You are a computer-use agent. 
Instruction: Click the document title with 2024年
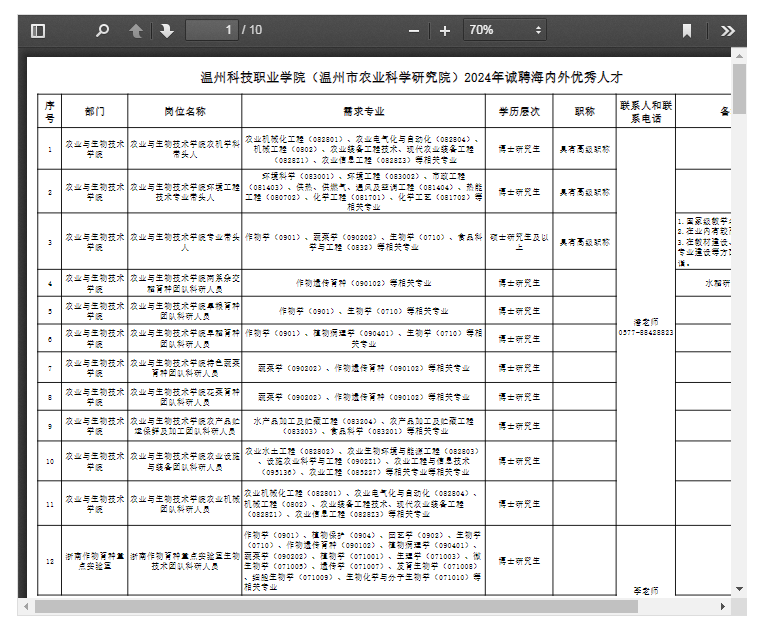411,77
